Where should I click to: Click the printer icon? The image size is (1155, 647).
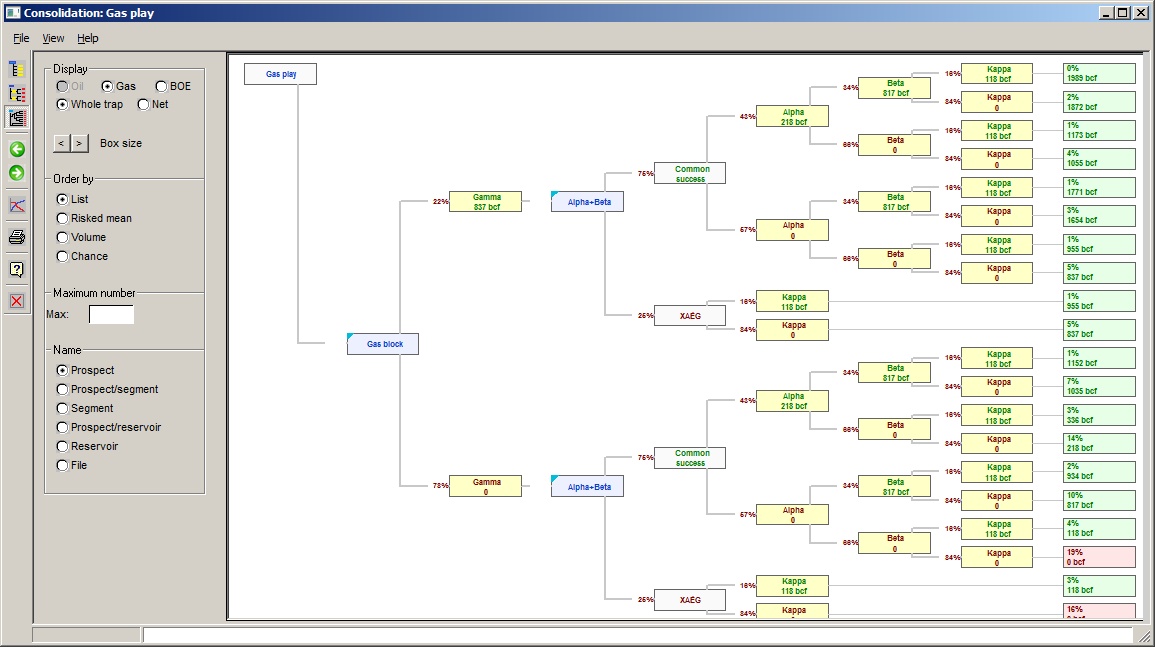click(x=17, y=237)
